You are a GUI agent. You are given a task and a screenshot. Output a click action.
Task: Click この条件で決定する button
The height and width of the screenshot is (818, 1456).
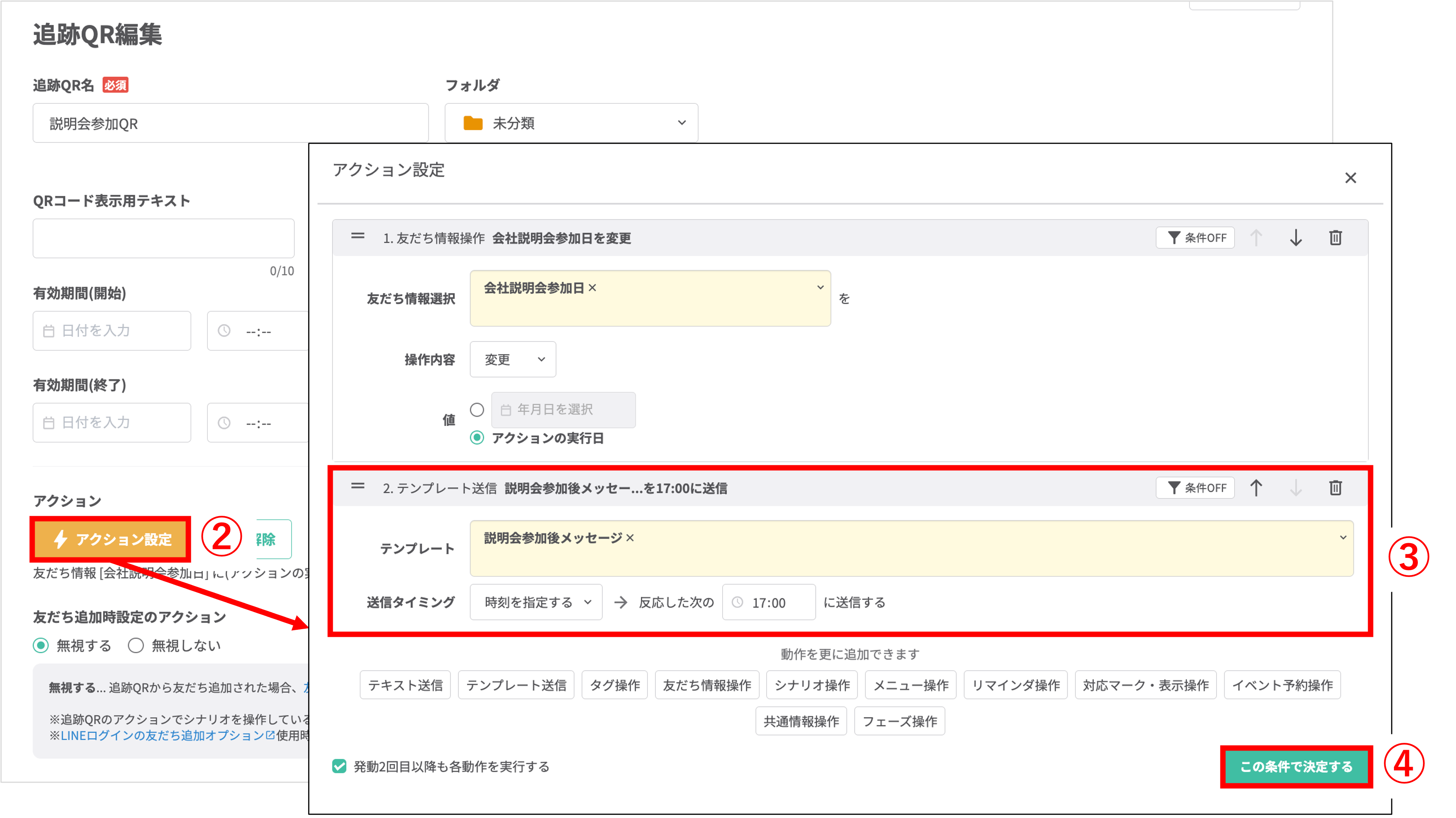click(1296, 767)
